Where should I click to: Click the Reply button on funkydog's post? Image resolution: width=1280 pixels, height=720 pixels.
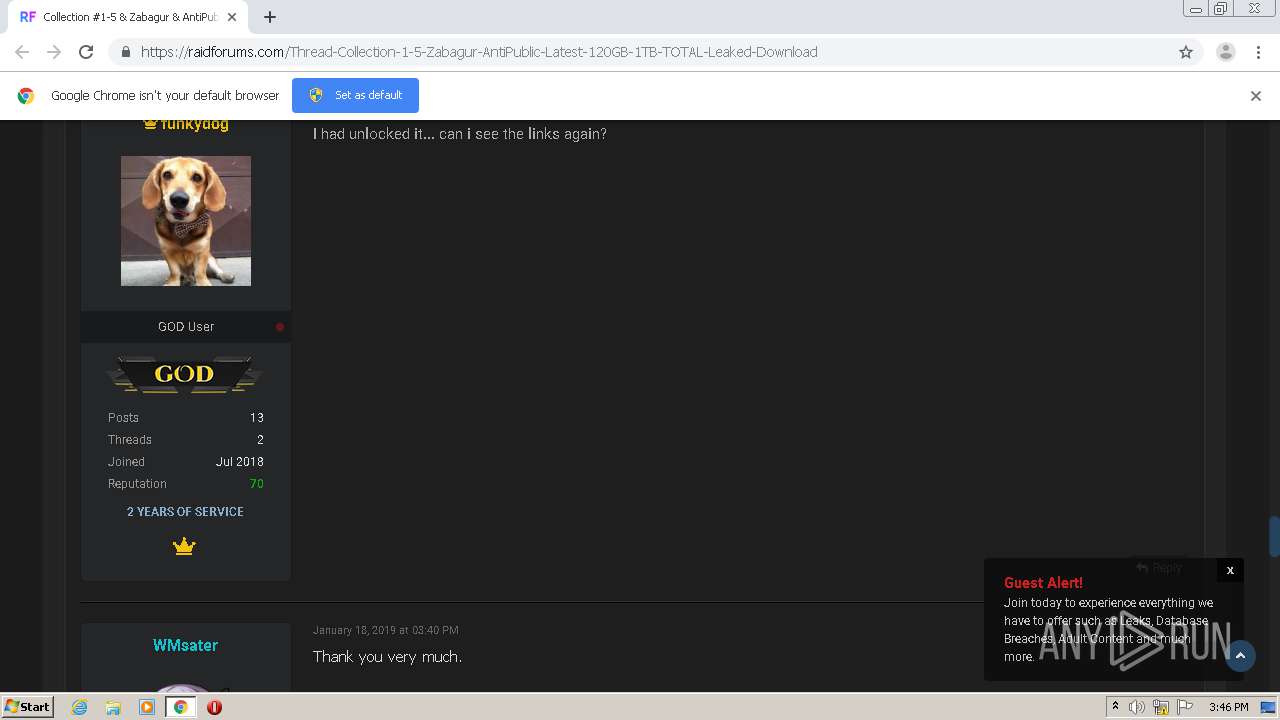click(x=1160, y=567)
